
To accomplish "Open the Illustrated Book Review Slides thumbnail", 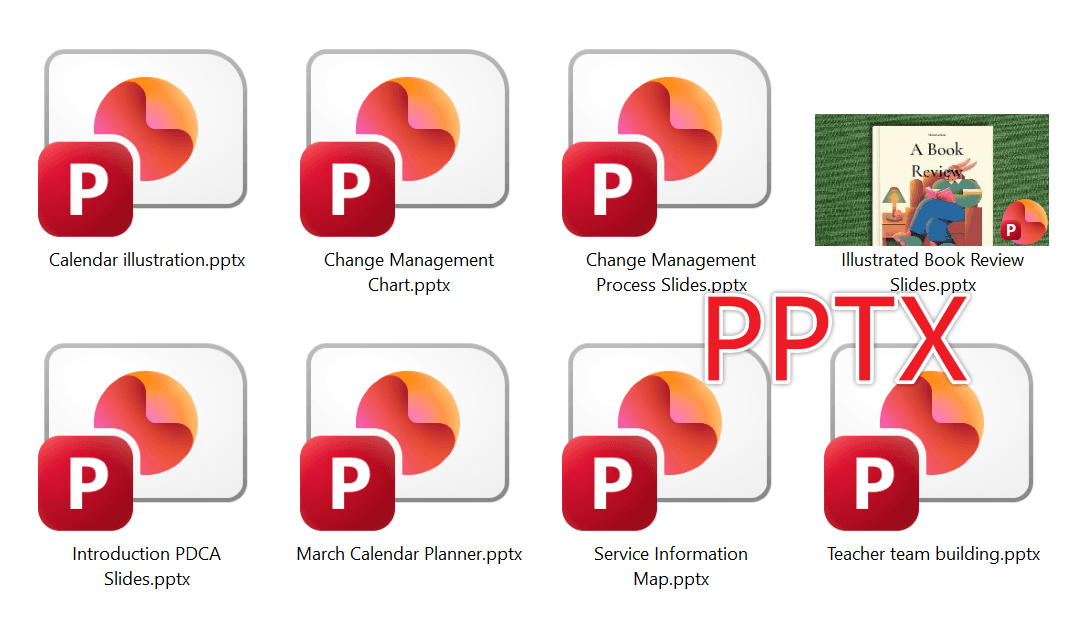I will point(930,178).
